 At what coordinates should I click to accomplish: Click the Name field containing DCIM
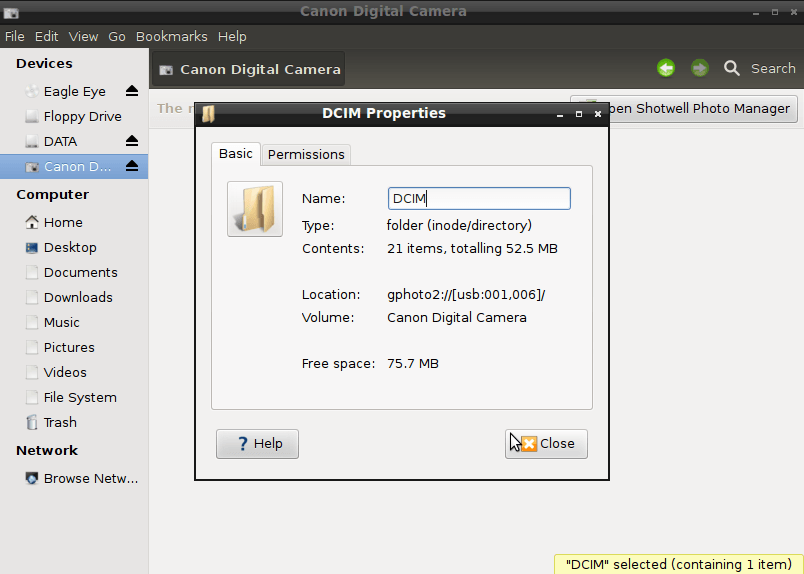tap(479, 199)
